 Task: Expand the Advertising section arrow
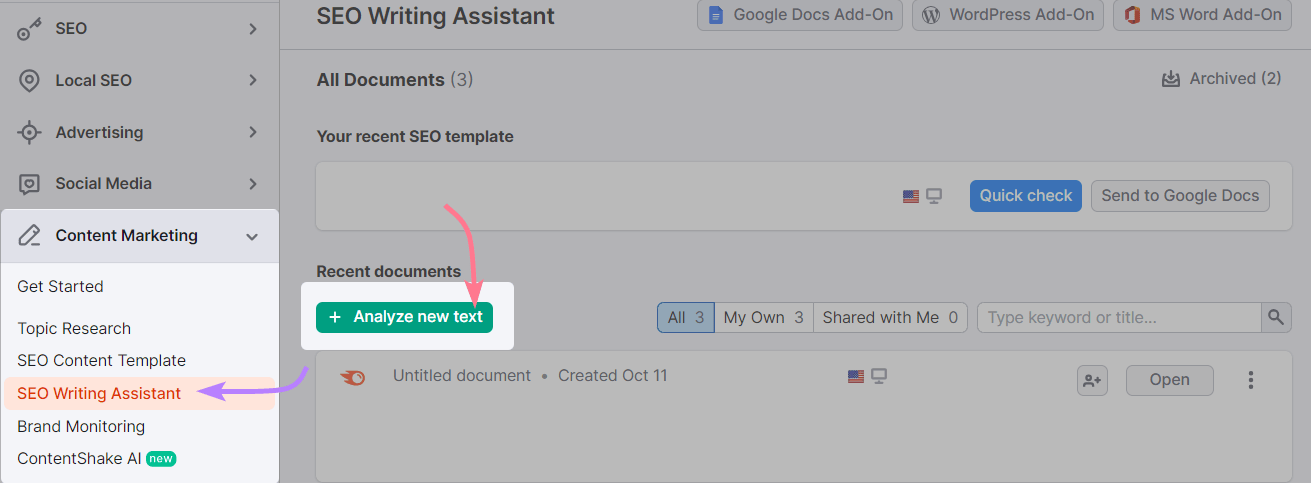pyautogui.click(x=252, y=132)
